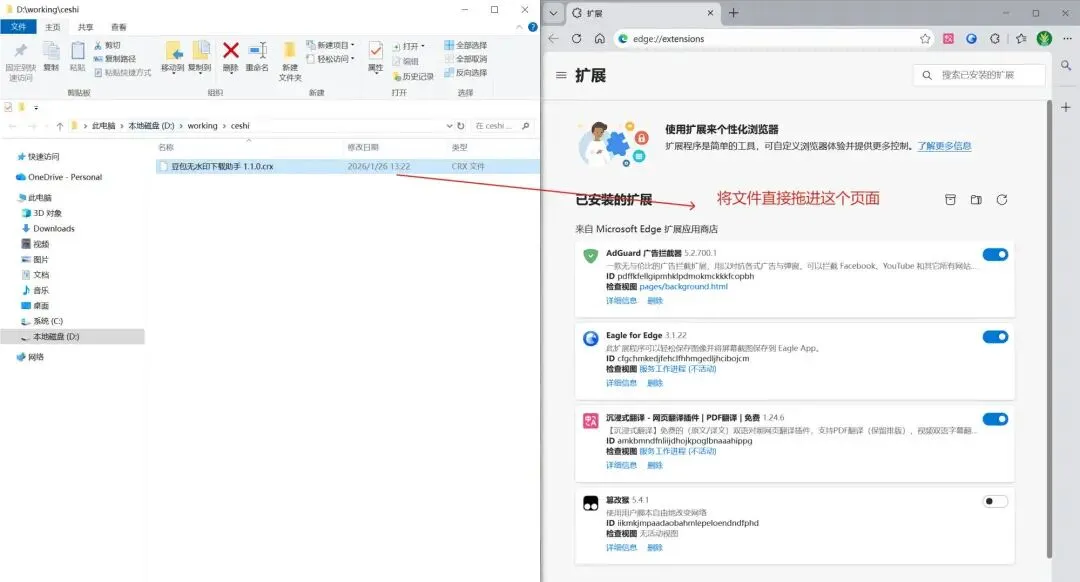Click Edge sidebar plus icon
Image resolution: width=1080 pixels, height=582 pixels.
coord(1066,107)
